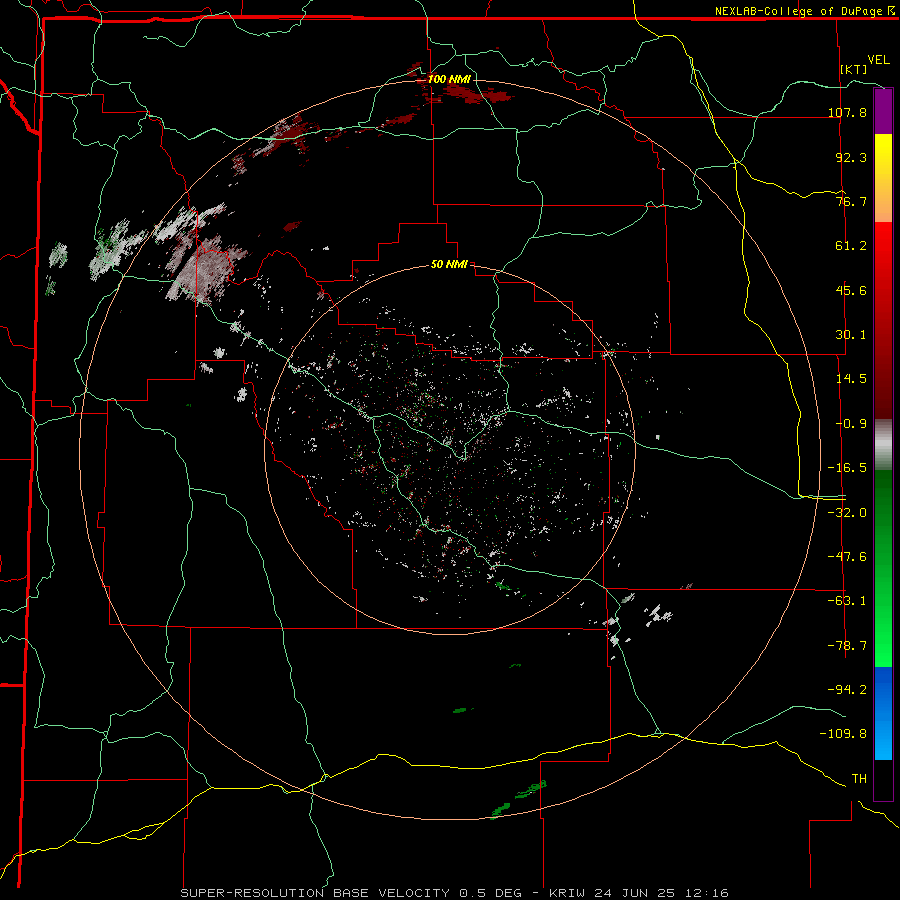Viewport: 900px width, 900px height.
Task: Click the 61.2 velocity scale value
Action: (x=851, y=246)
